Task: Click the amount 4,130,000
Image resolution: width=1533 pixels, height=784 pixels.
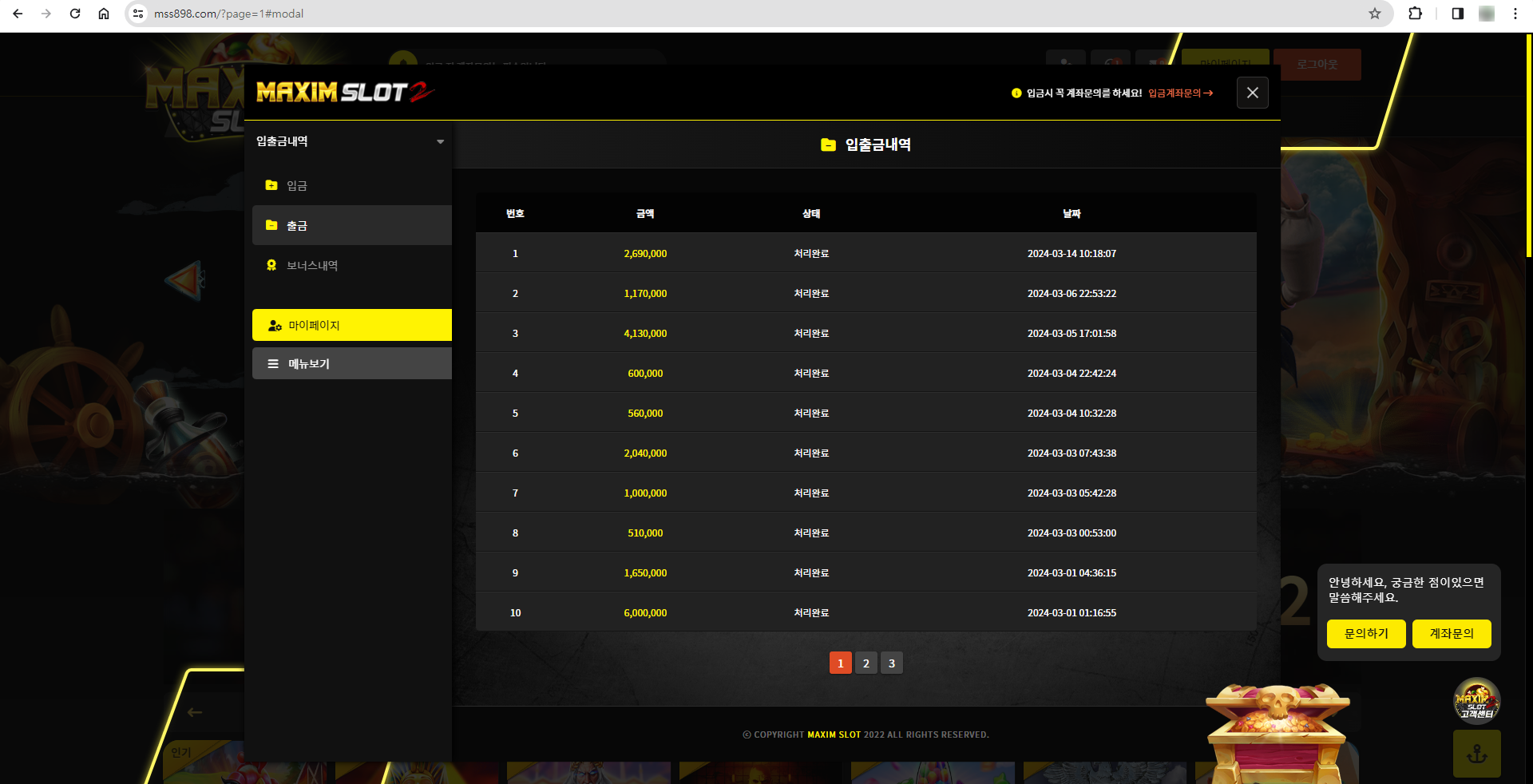Action: pyautogui.click(x=645, y=334)
